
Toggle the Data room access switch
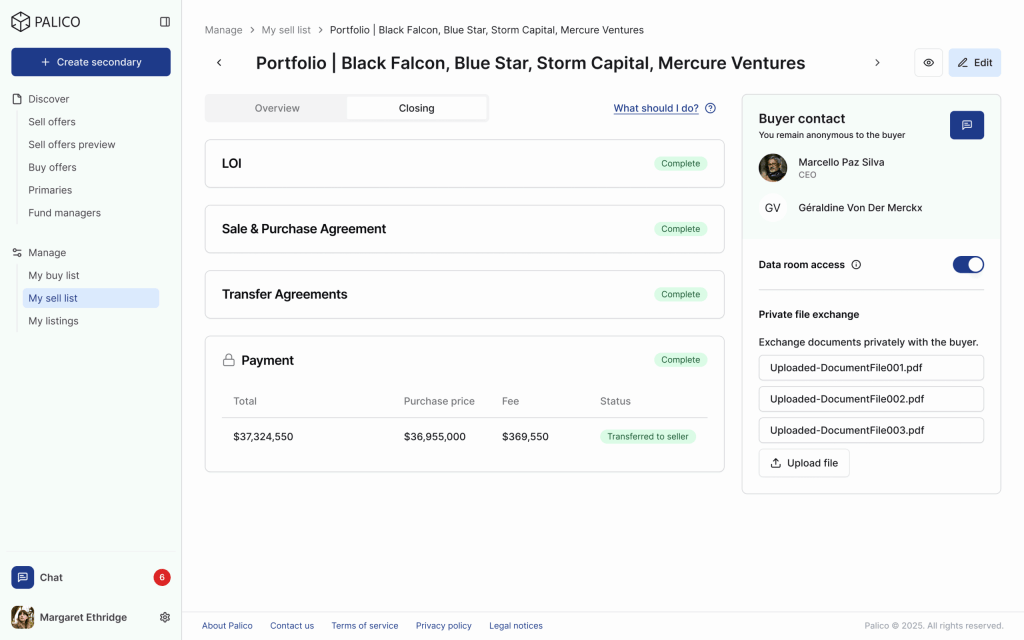[x=968, y=265]
